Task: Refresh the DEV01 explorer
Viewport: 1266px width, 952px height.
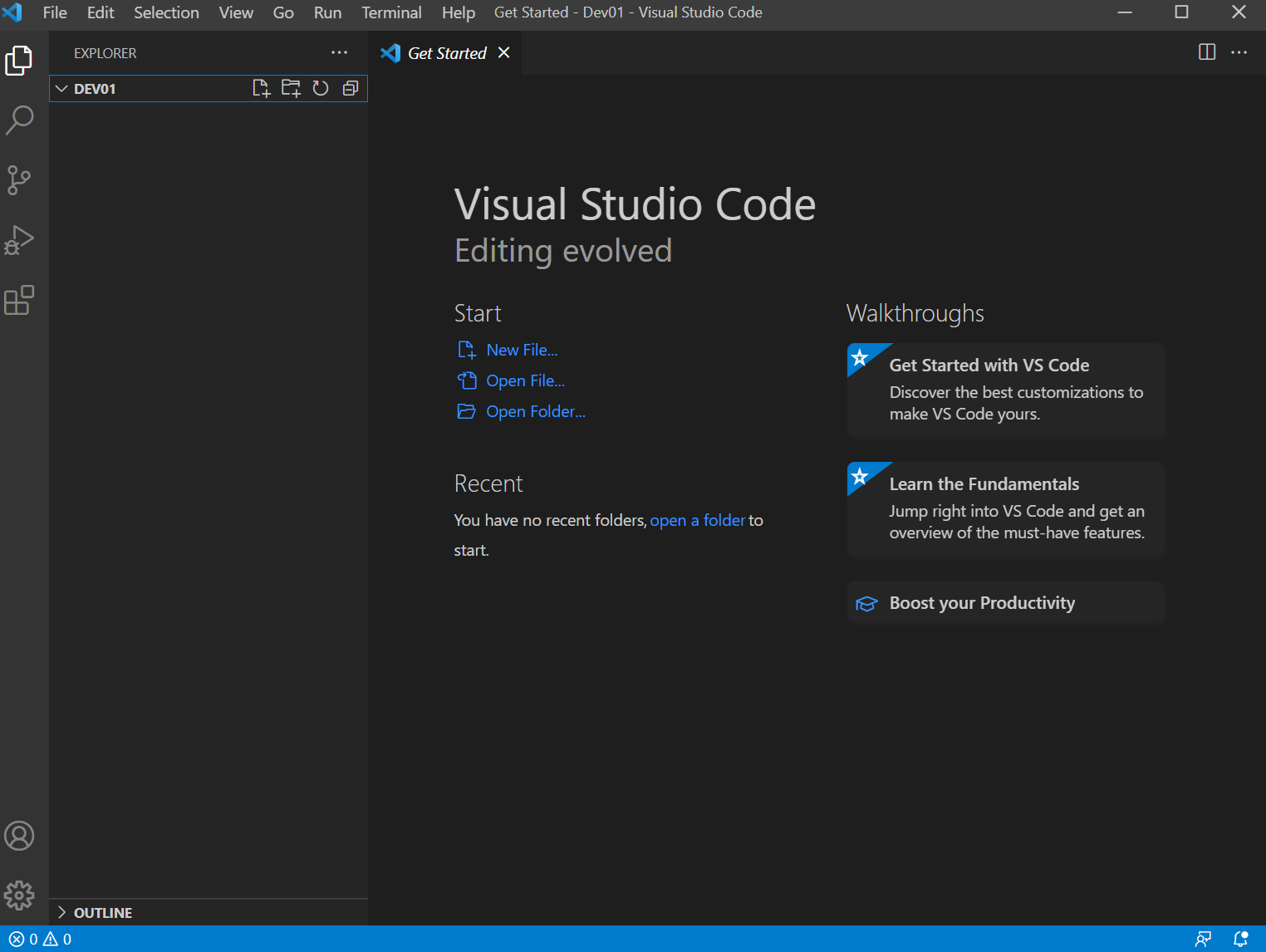Action: 321,88
